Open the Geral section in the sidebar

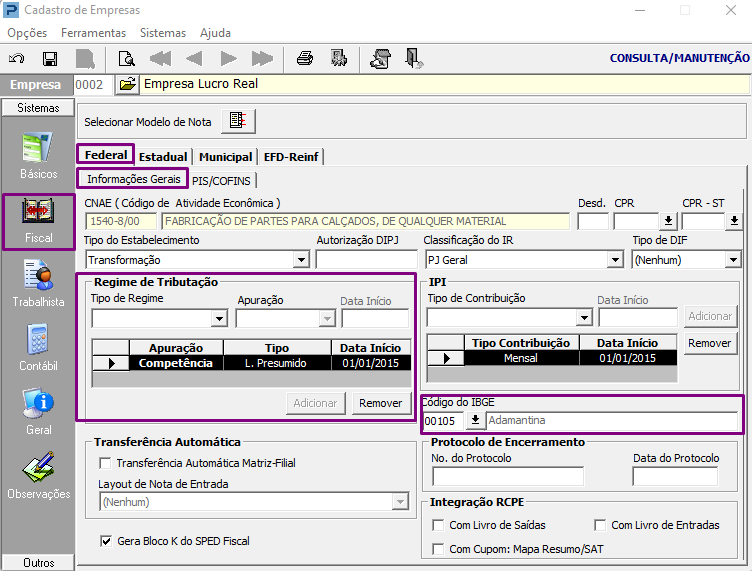tap(38, 412)
